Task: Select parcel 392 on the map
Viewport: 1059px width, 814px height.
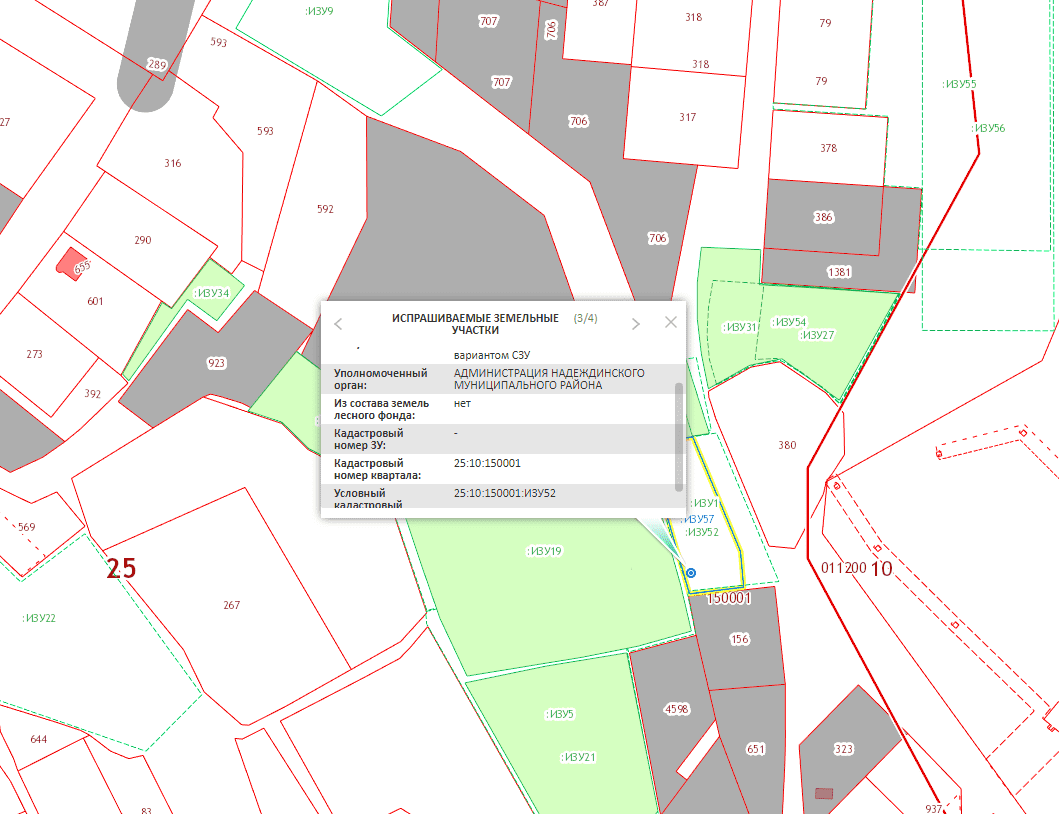Action: pyautogui.click(x=93, y=394)
